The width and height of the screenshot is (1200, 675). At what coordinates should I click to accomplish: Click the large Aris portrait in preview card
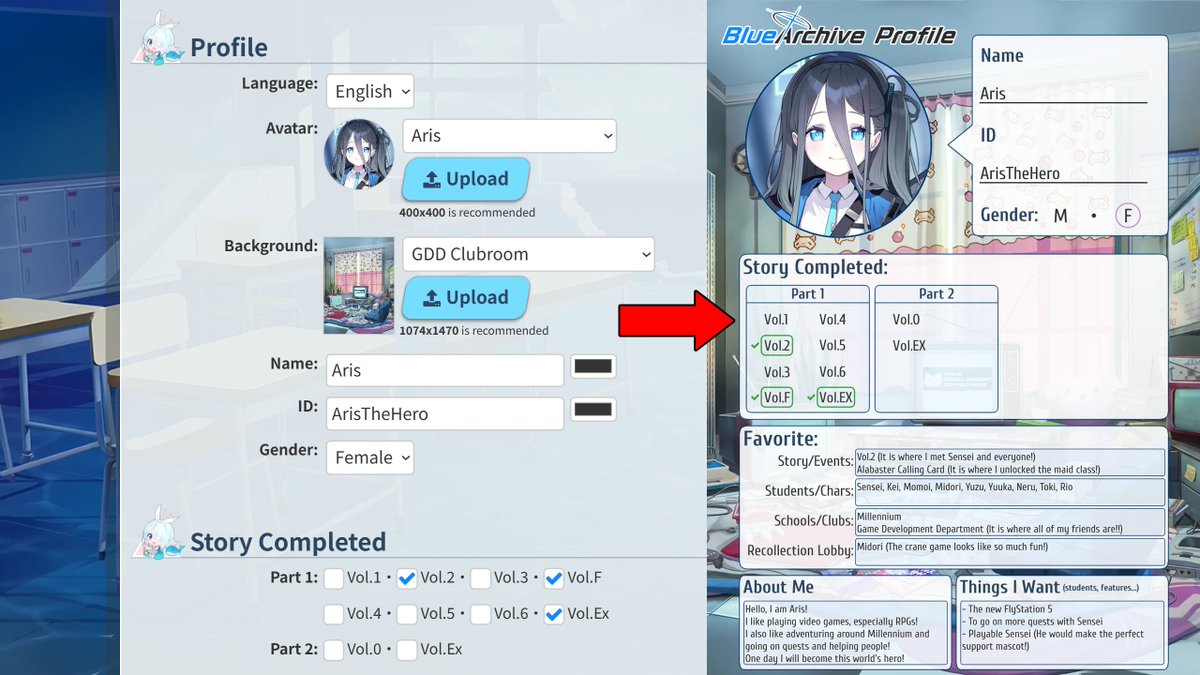point(838,145)
